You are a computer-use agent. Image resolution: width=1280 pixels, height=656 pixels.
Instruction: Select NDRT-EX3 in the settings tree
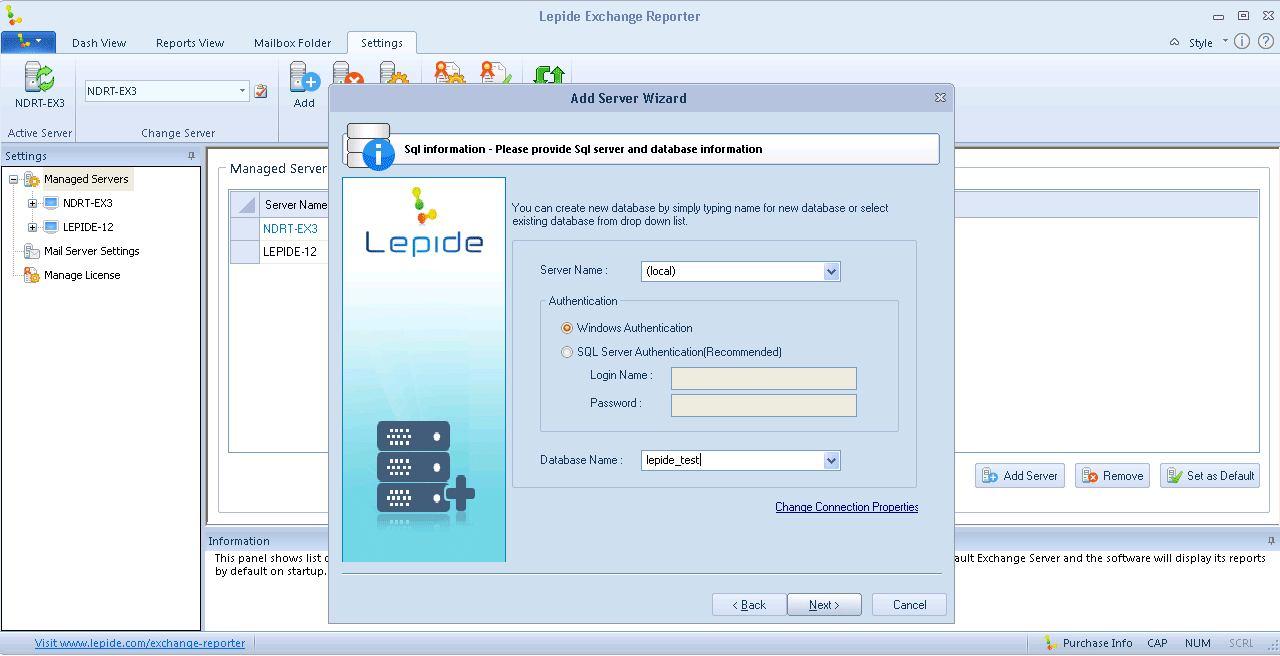tap(88, 203)
